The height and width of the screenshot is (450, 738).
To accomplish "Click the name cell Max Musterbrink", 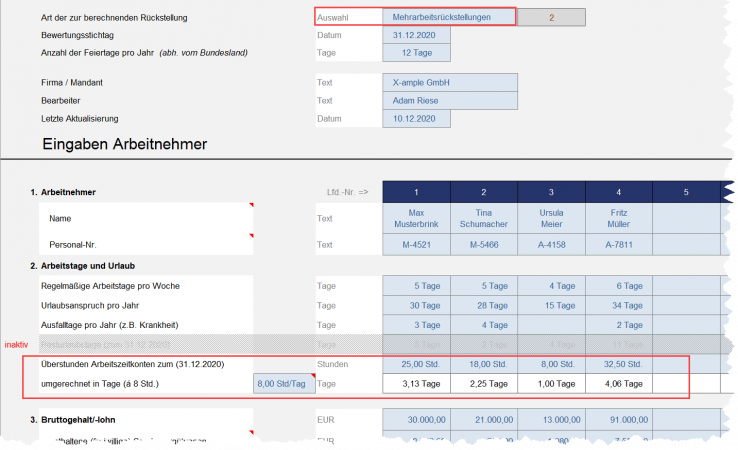I will pos(416,218).
